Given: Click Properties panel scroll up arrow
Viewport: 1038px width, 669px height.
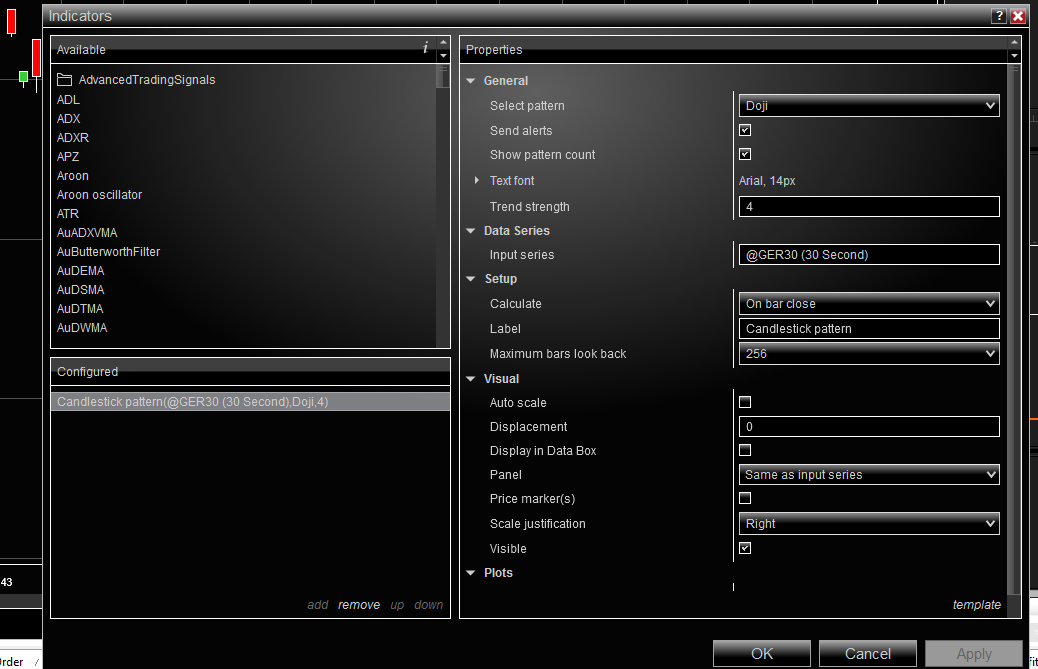Looking at the screenshot, I should 1014,42.
